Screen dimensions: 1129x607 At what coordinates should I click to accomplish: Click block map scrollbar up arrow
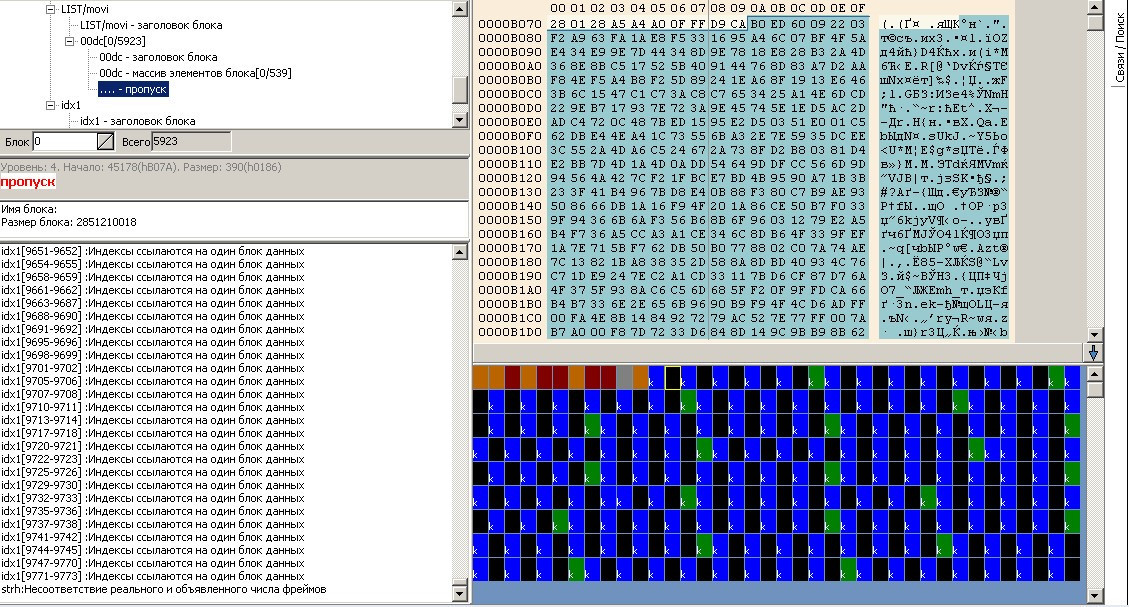(1094, 372)
